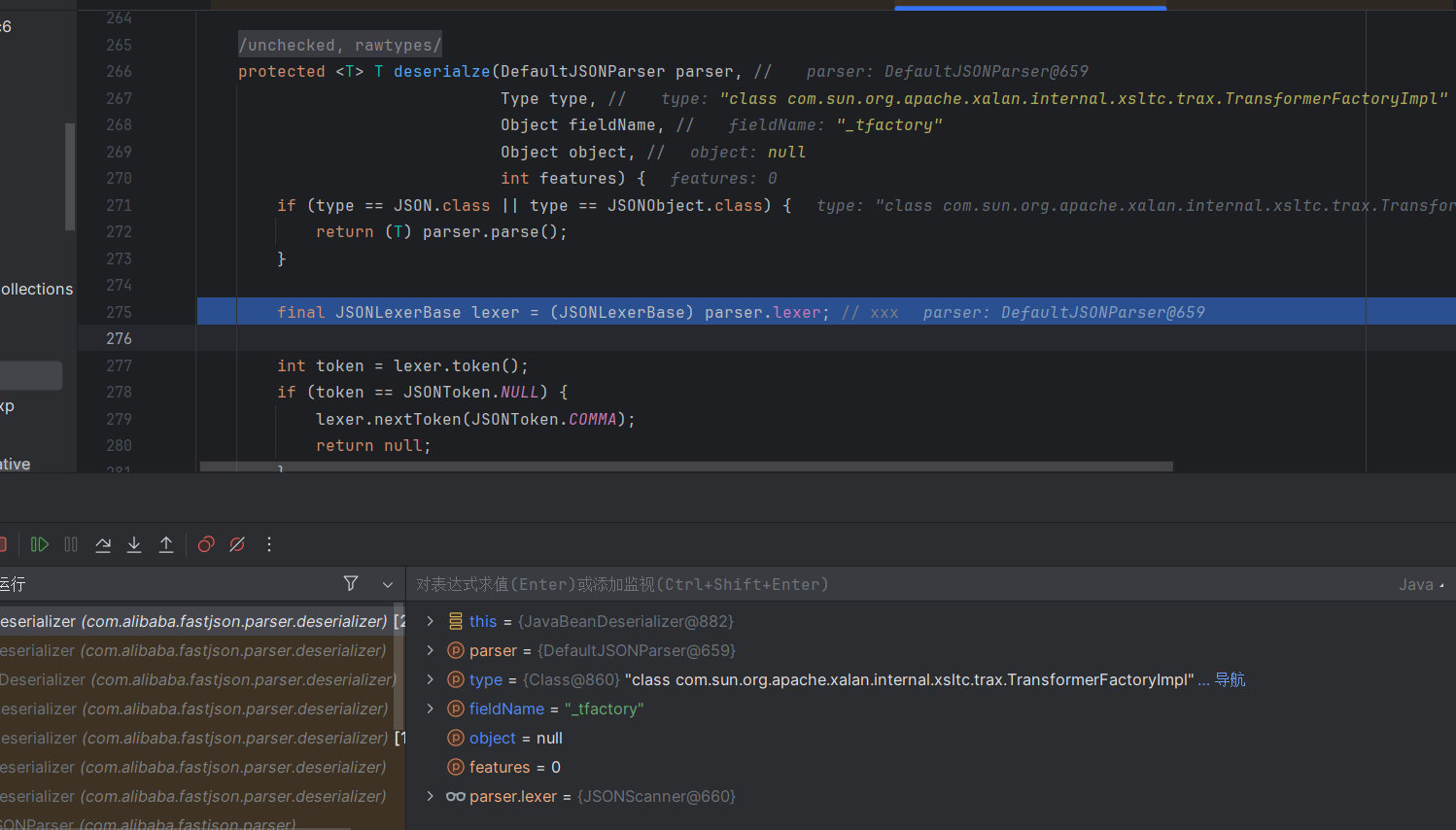
Task: Click 'parser.parse()' on line 272
Action: pos(491,231)
